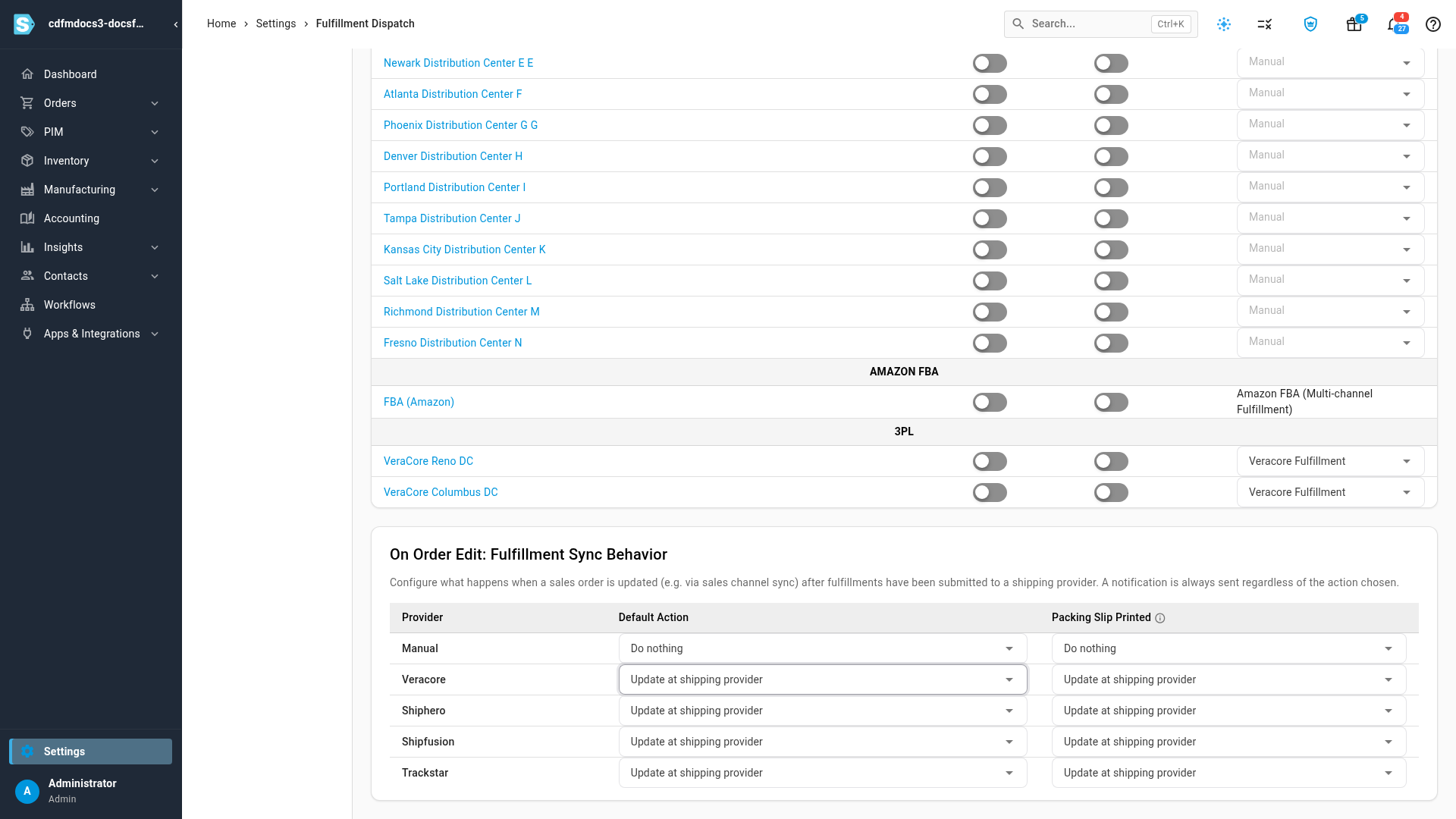Click the app logo in the sidebar header
This screenshot has width=1456, height=819.
[x=24, y=24]
